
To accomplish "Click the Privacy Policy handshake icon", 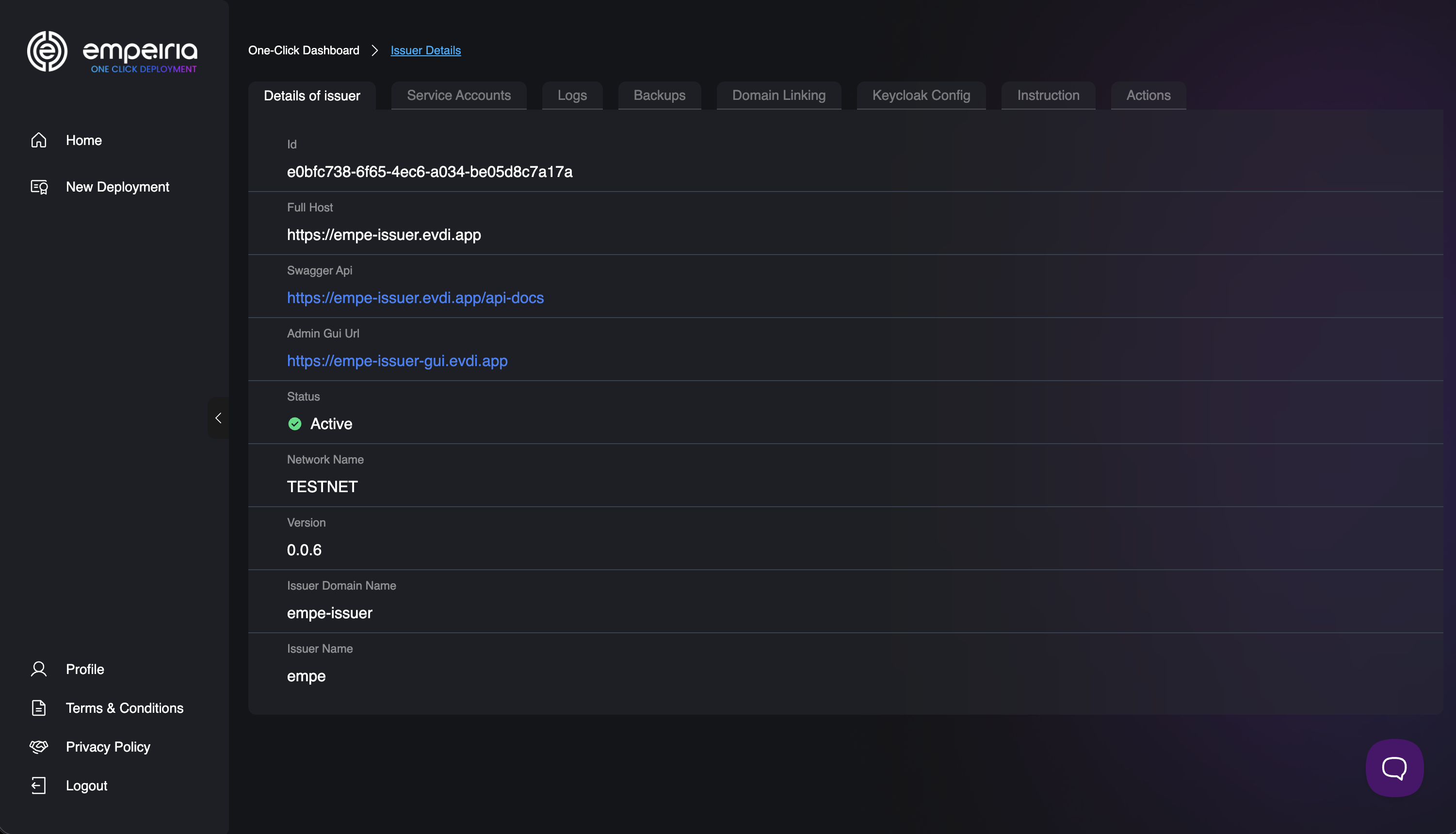I will 39,747.
